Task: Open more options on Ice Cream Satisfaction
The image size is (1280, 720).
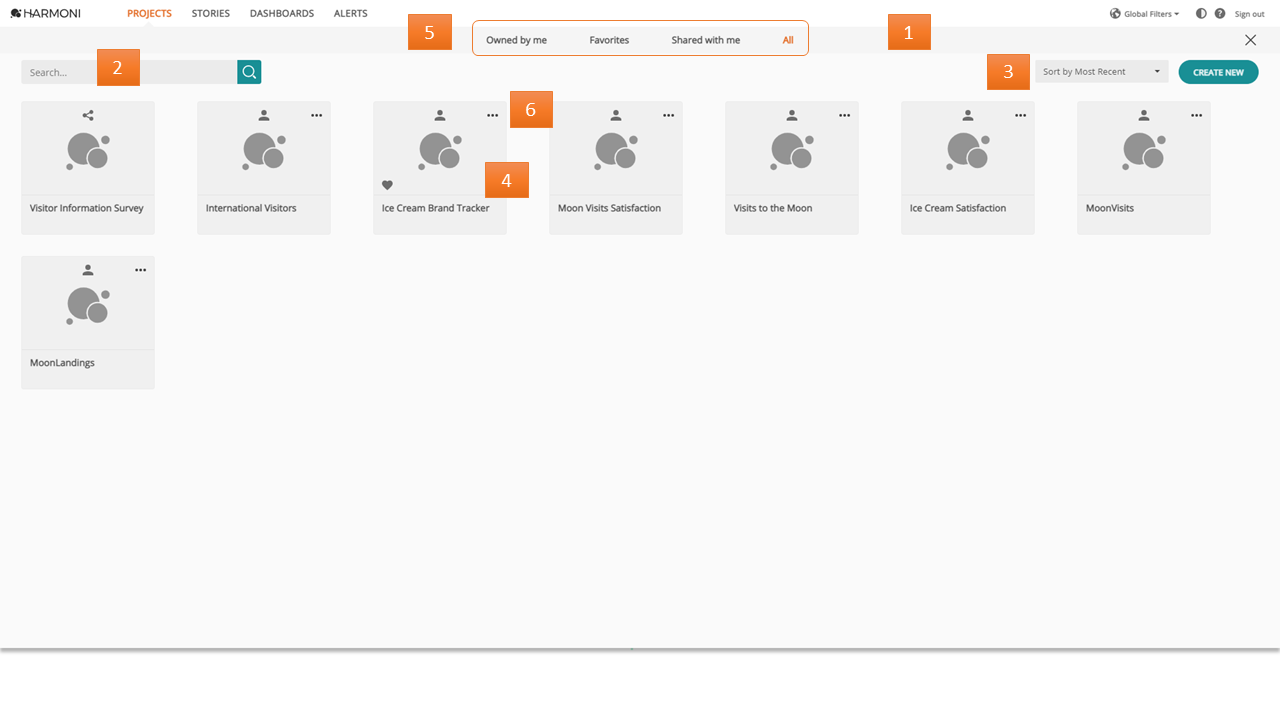Action: click(1020, 115)
